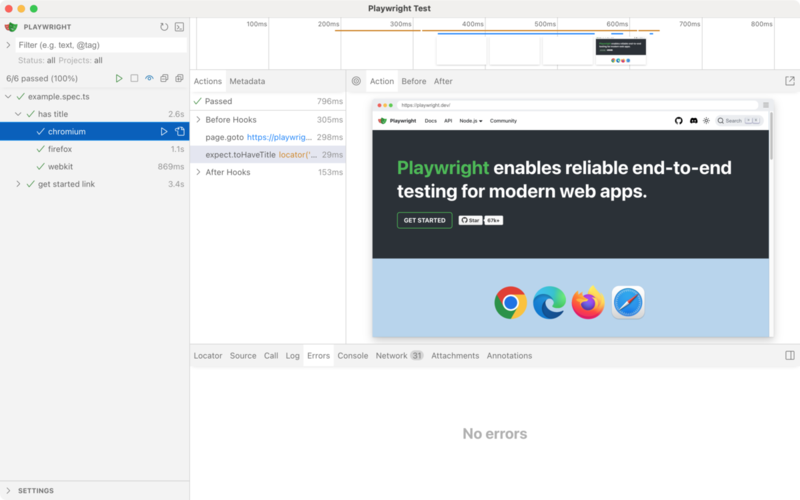
Task: Collapse the has title test group
Action: (18, 114)
